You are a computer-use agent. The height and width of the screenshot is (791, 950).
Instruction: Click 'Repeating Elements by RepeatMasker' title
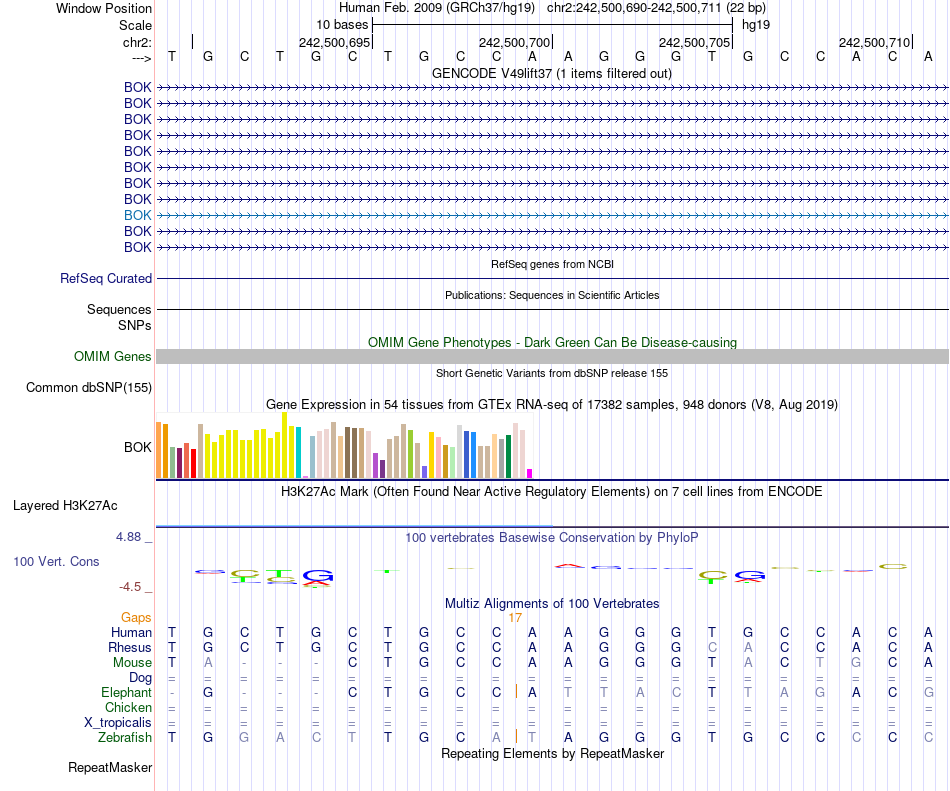point(553,753)
